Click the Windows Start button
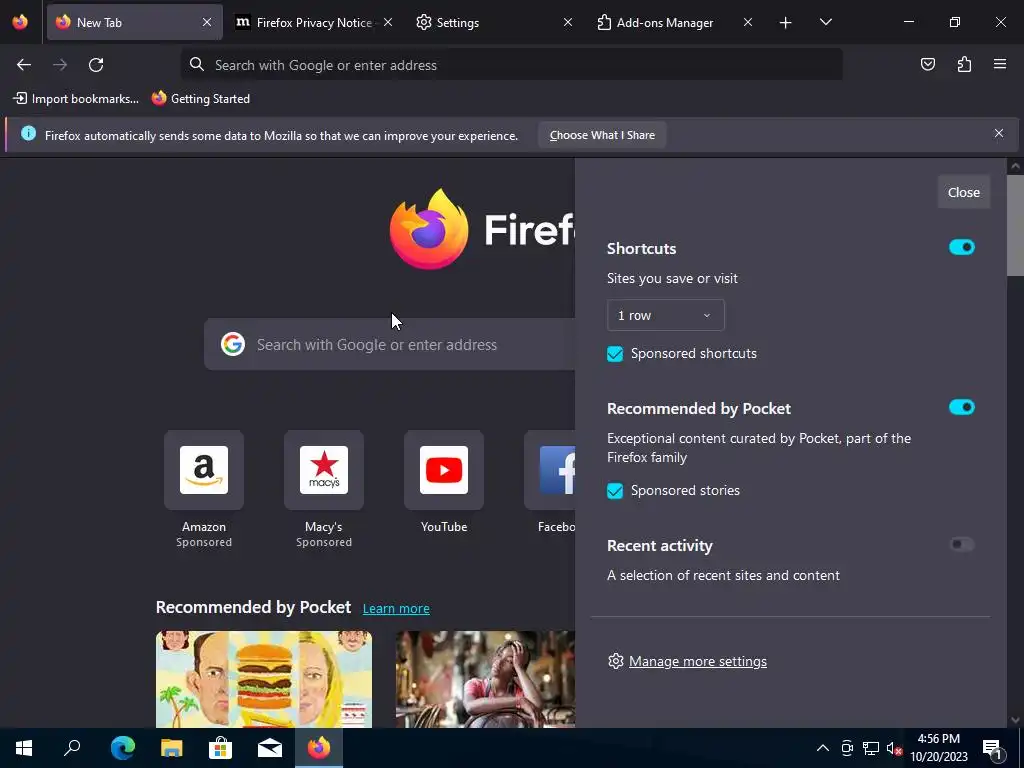 24,748
